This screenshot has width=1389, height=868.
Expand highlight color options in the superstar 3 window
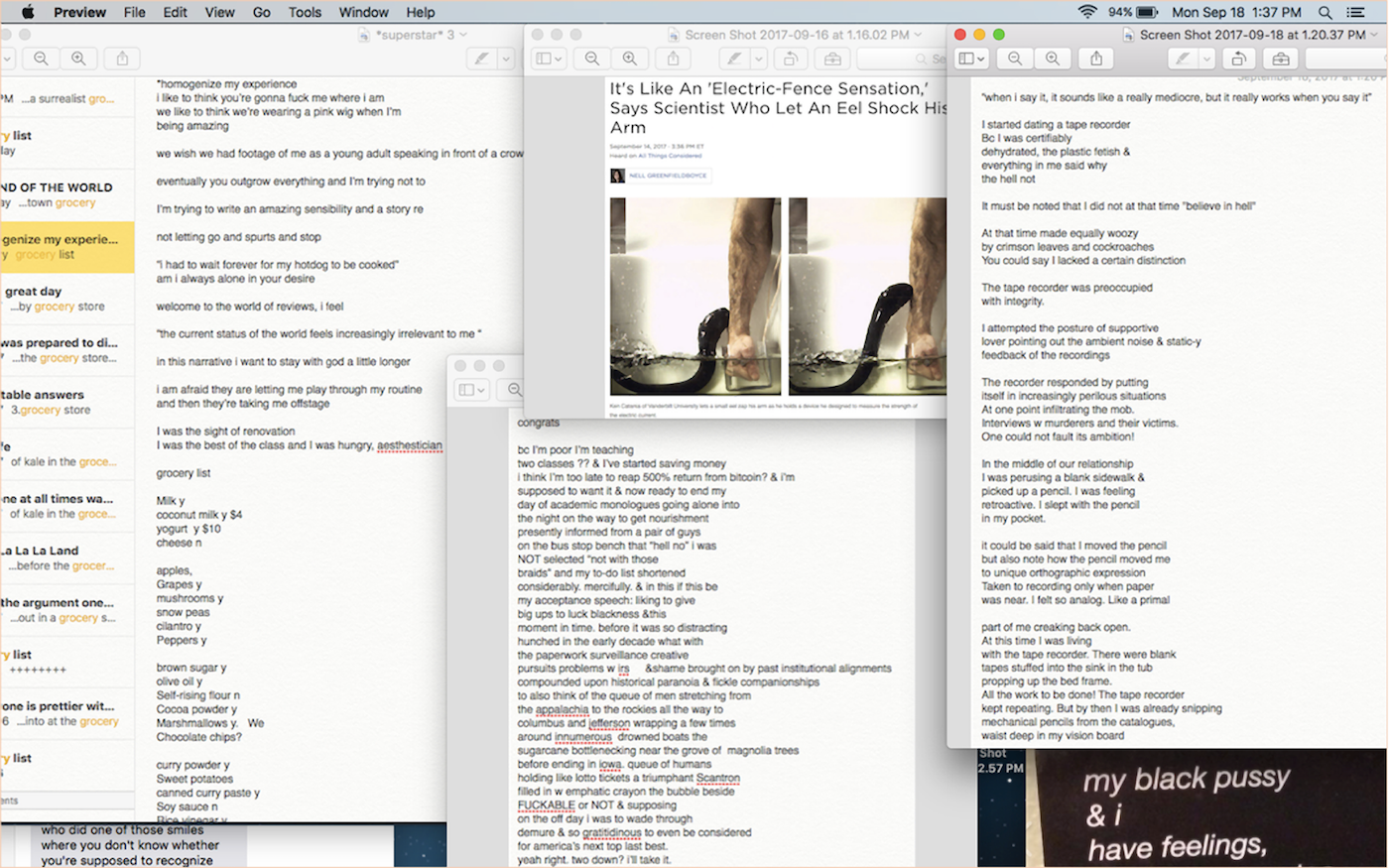(506, 59)
